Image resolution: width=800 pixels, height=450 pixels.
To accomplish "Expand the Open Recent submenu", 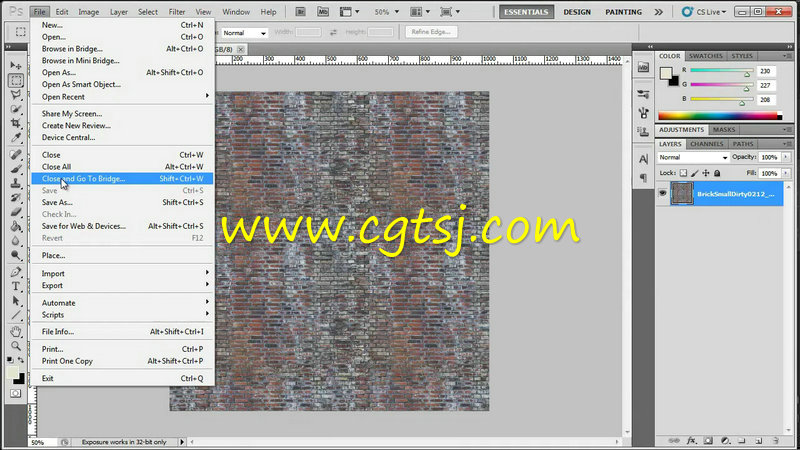I will 122,96.
